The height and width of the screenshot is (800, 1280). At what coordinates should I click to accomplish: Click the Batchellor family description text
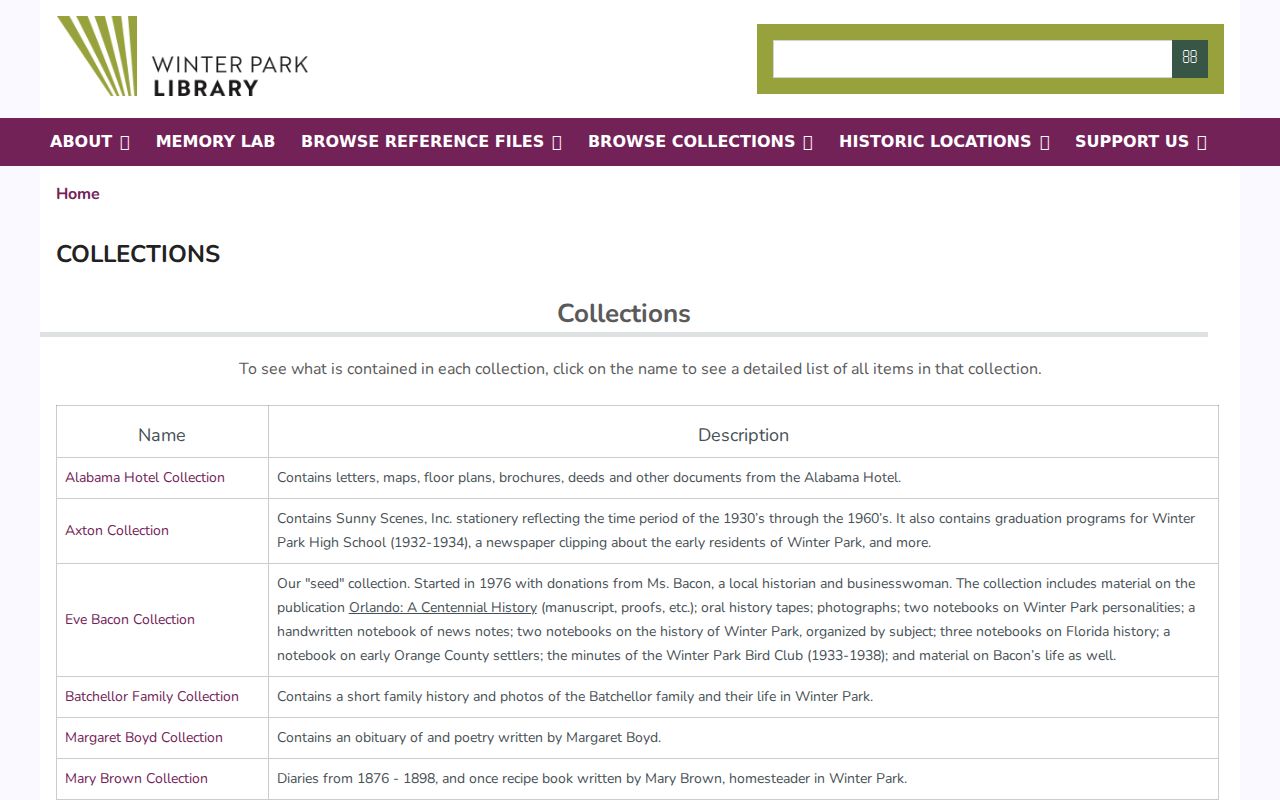coord(575,696)
